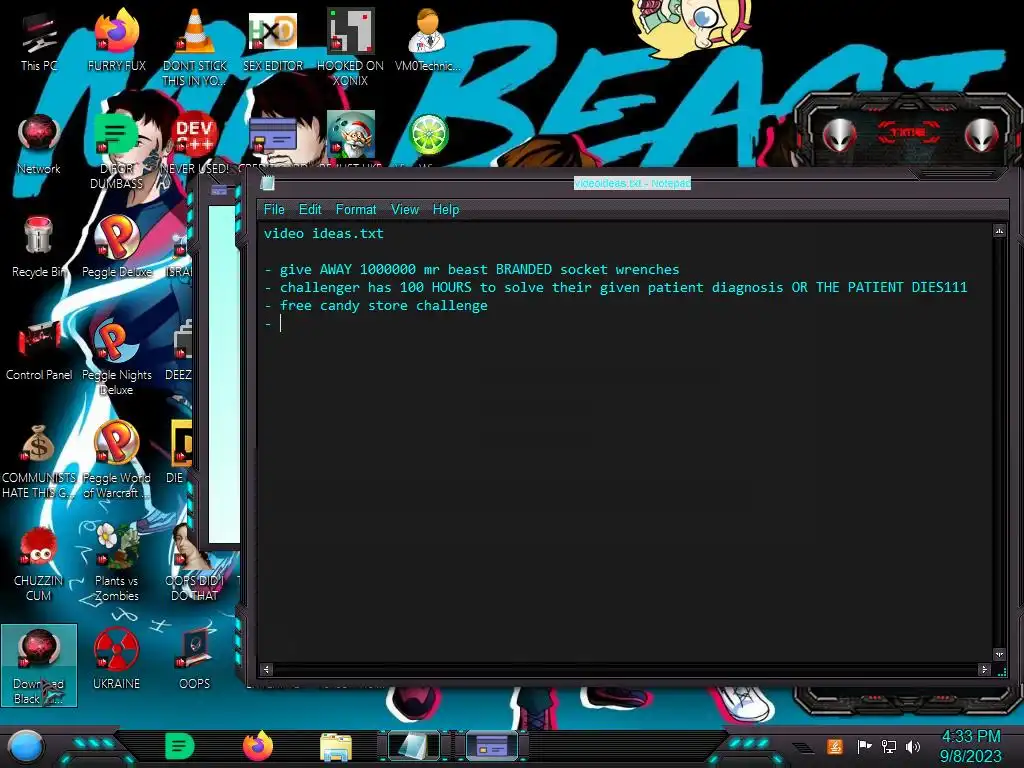Open the VM0Technic desktop shortcut
1024x768 pixels.
(x=427, y=40)
